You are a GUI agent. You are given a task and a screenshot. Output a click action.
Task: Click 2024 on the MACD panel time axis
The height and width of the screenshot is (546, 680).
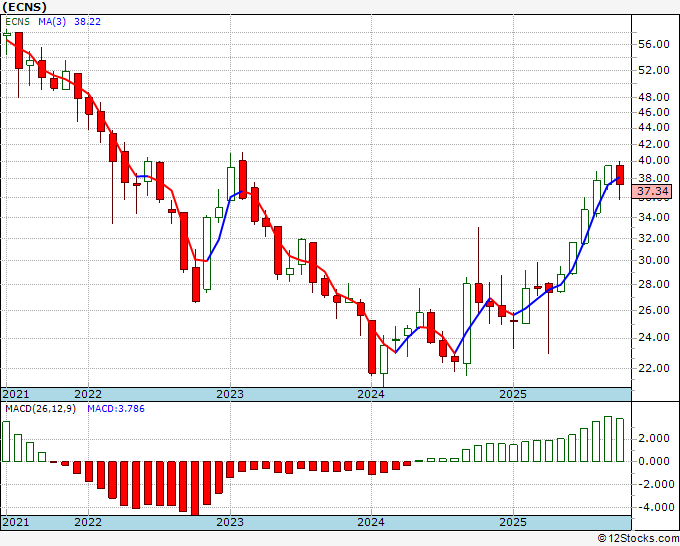(371, 522)
